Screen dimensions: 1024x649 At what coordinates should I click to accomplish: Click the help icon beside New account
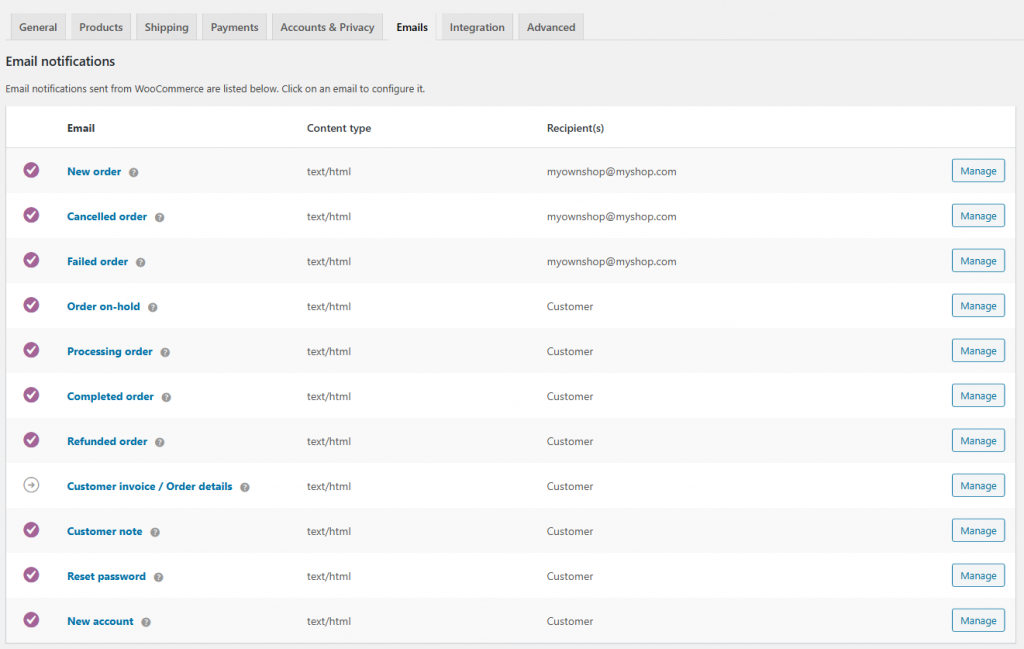point(146,623)
